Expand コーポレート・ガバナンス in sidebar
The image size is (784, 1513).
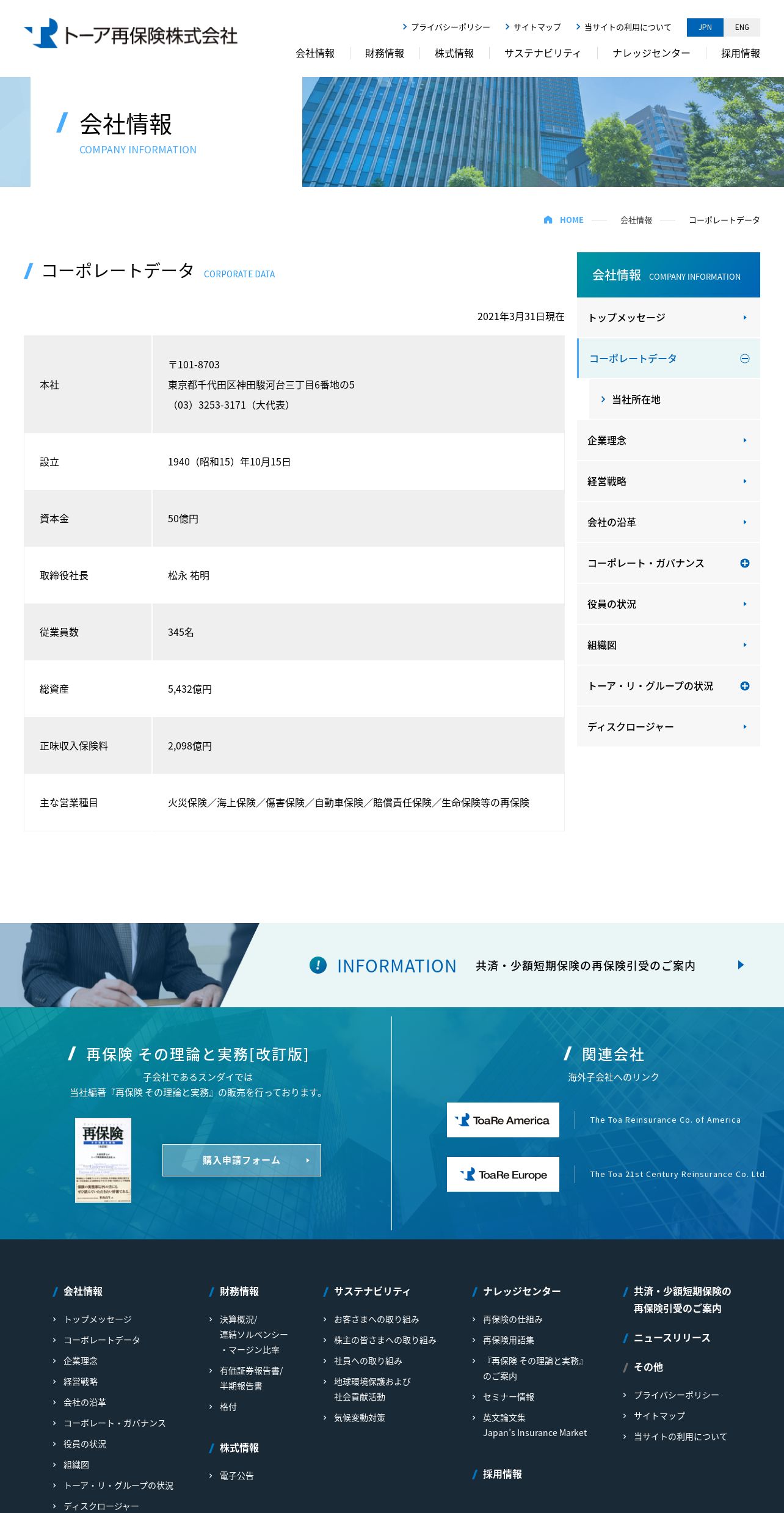745,563
